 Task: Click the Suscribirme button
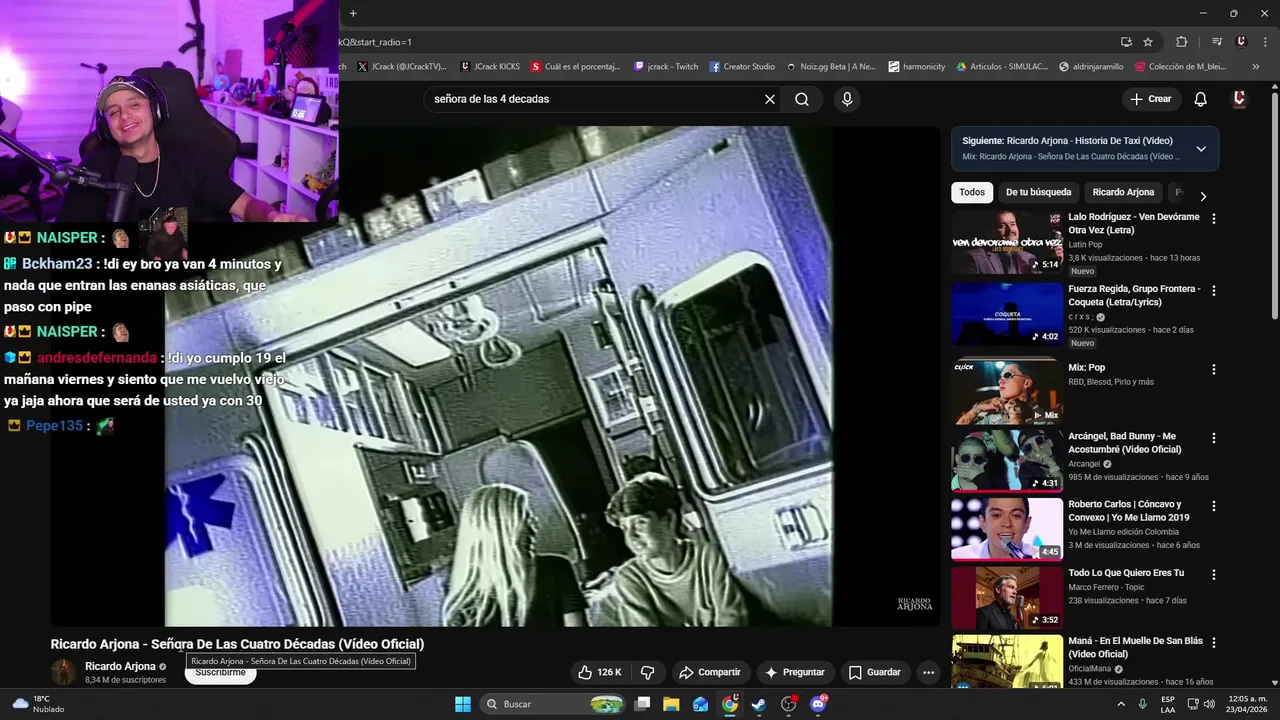(220, 672)
